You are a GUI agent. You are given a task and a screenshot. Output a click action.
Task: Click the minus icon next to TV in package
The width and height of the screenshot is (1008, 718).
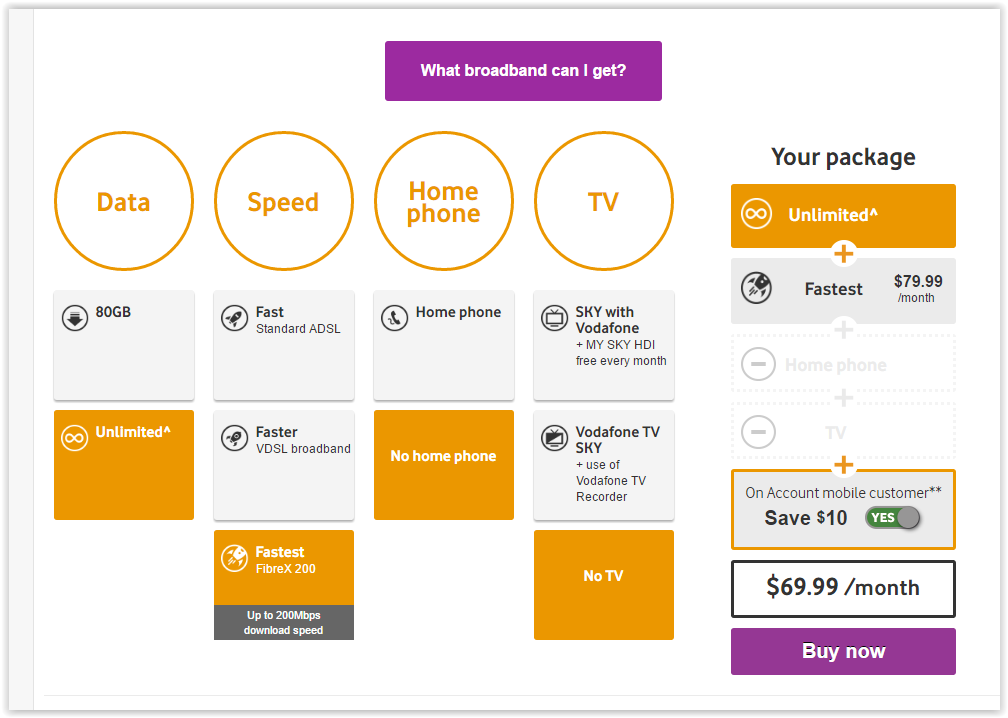coord(759,431)
